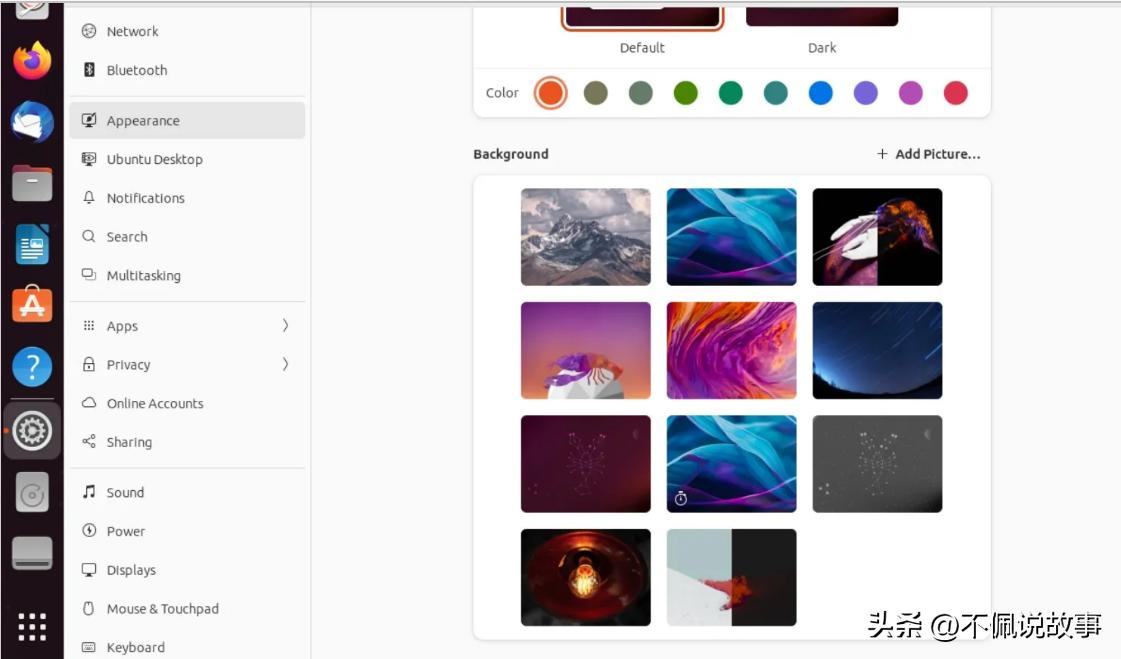1121x659 pixels.
Task: Open Ubuntu Desktop settings
Action: tap(155, 159)
